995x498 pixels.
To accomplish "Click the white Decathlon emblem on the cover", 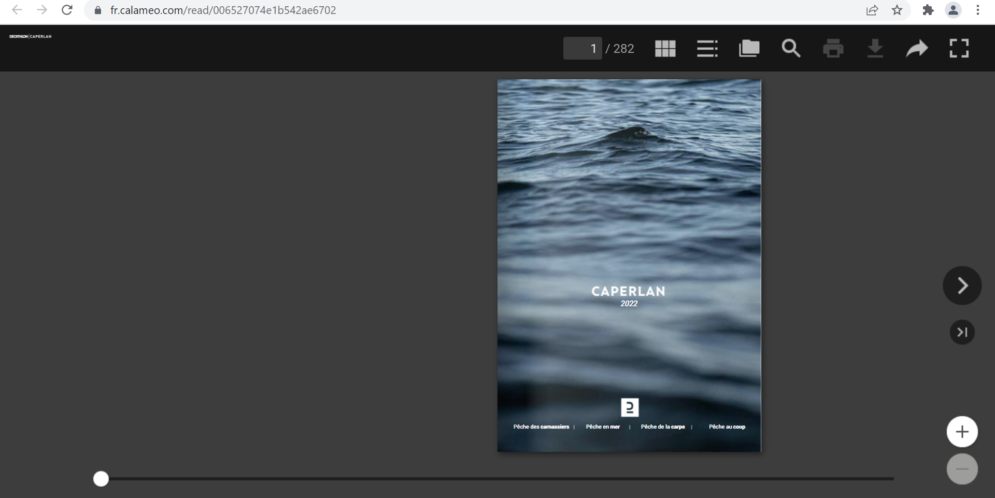I will [x=629, y=407].
